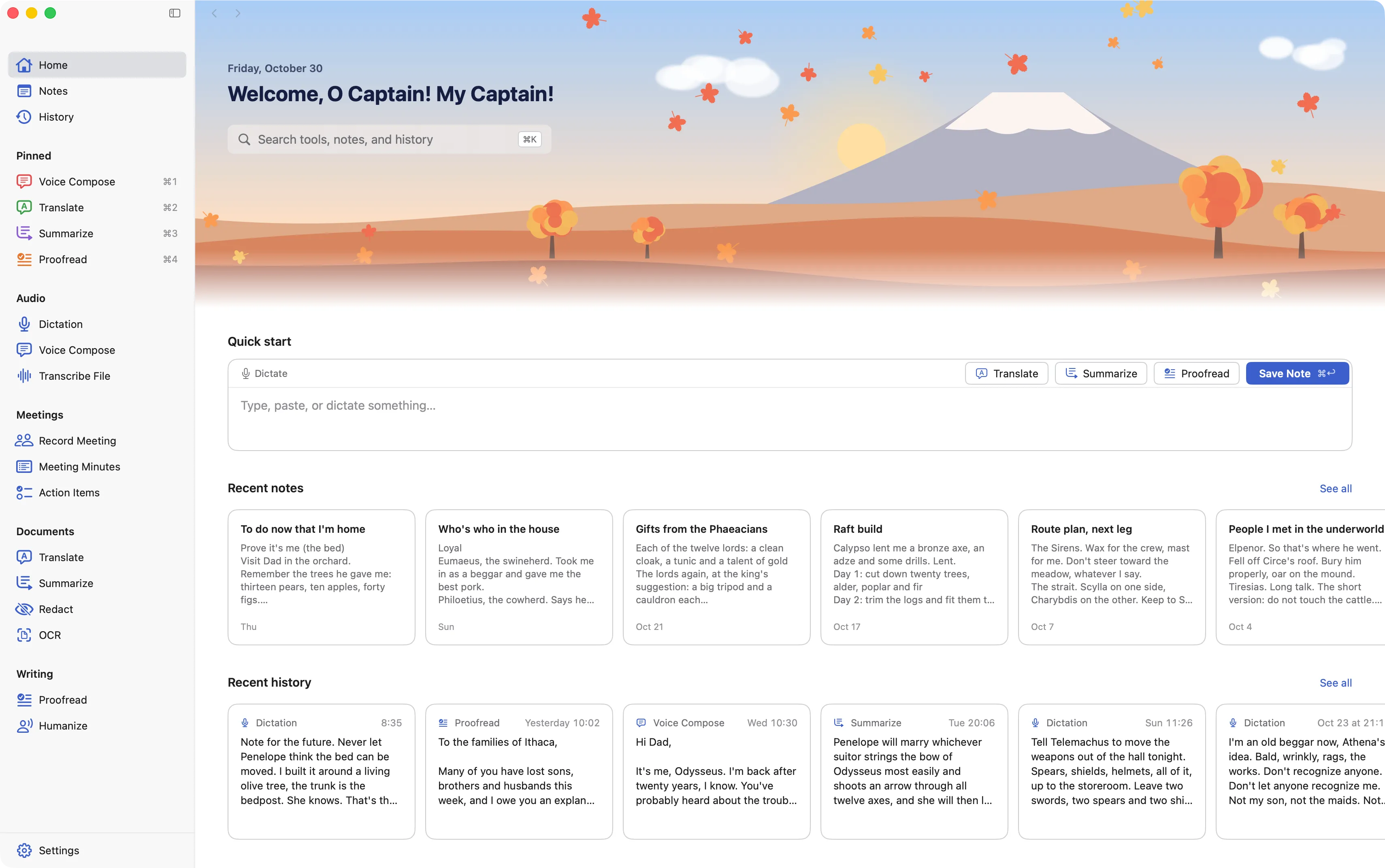1385x868 pixels.
Task: Open Transcribe File tool
Action: coord(97,375)
